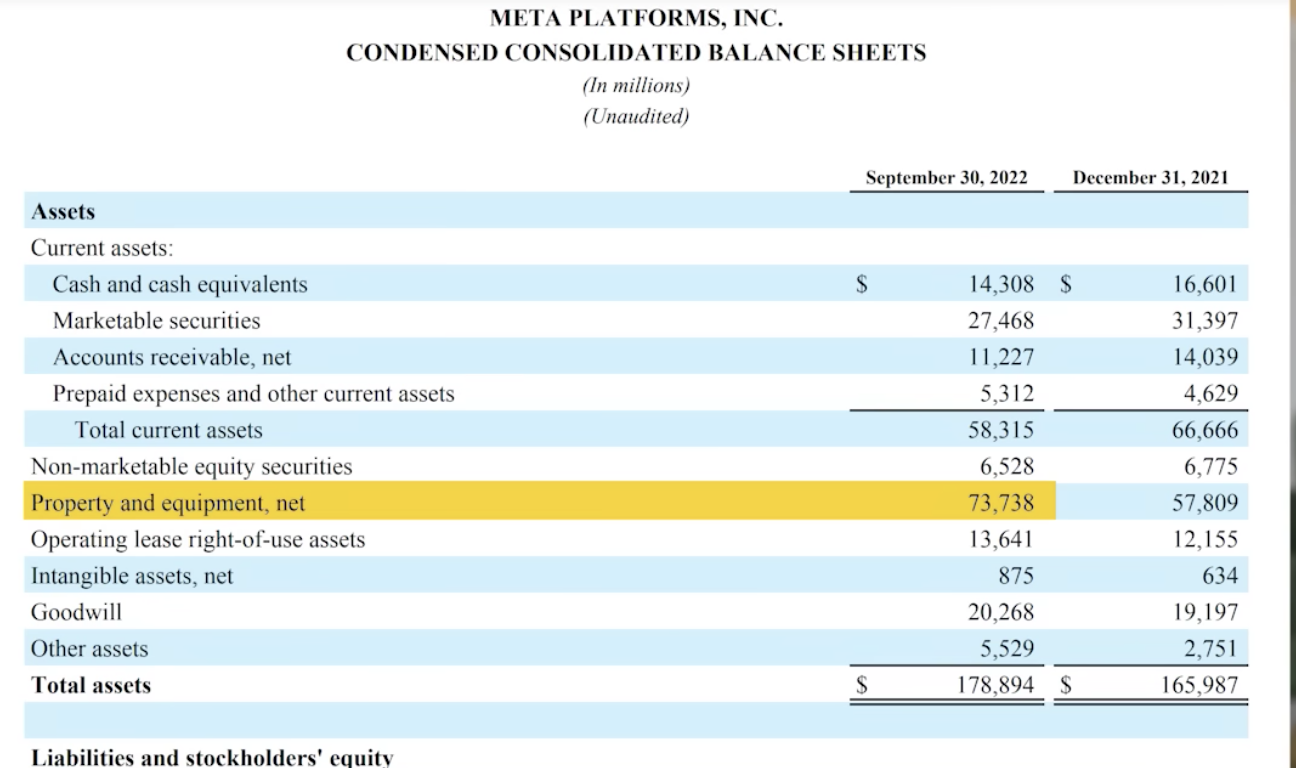
Task: Click the bold Total assets label
Action: tap(91, 686)
